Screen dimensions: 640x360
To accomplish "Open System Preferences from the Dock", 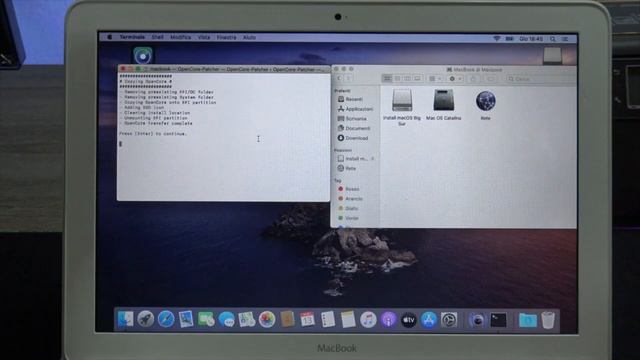I will point(449,320).
